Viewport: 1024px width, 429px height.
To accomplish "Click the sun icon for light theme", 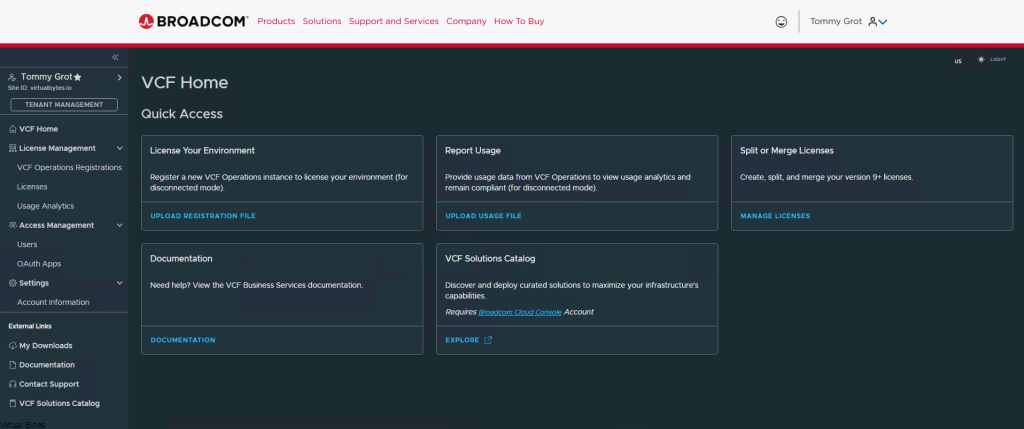I will pyautogui.click(x=981, y=59).
